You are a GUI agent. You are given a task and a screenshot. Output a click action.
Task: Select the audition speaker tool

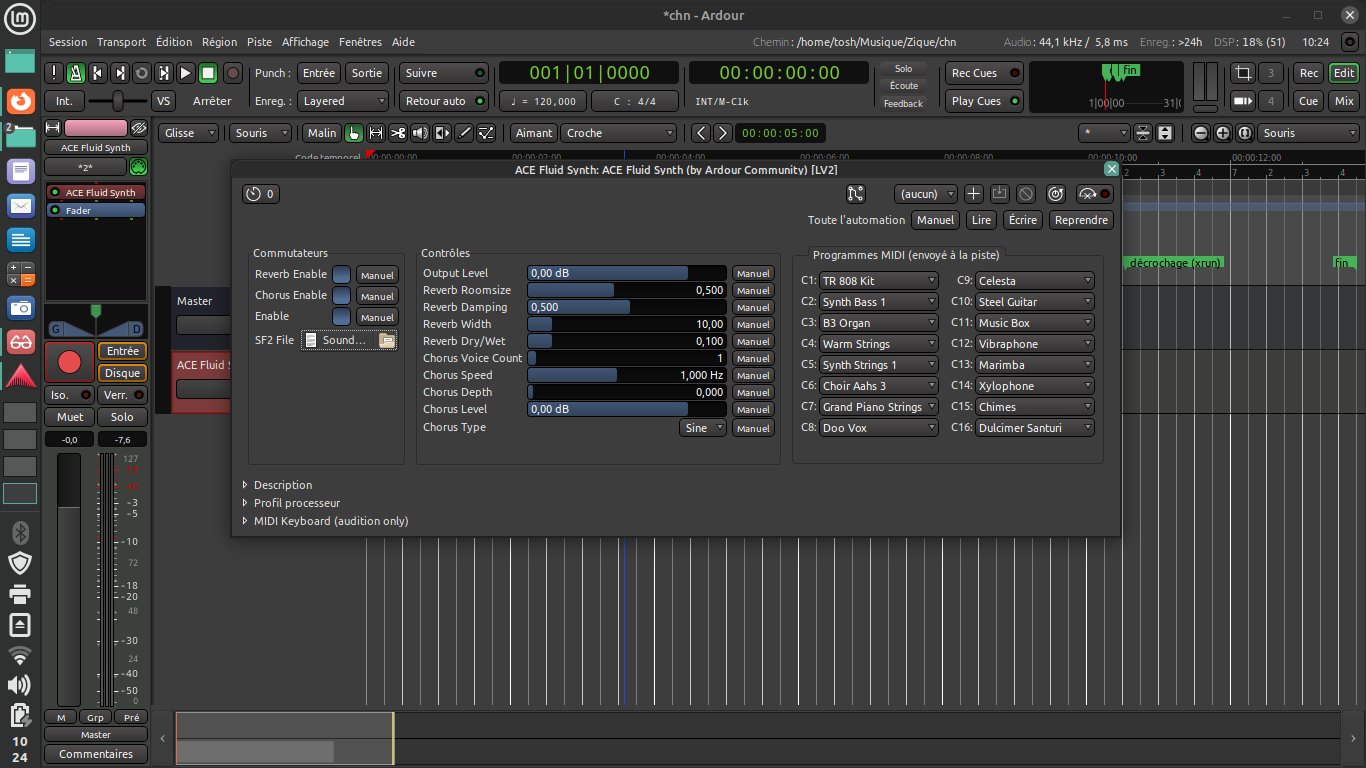pos(420,133)
